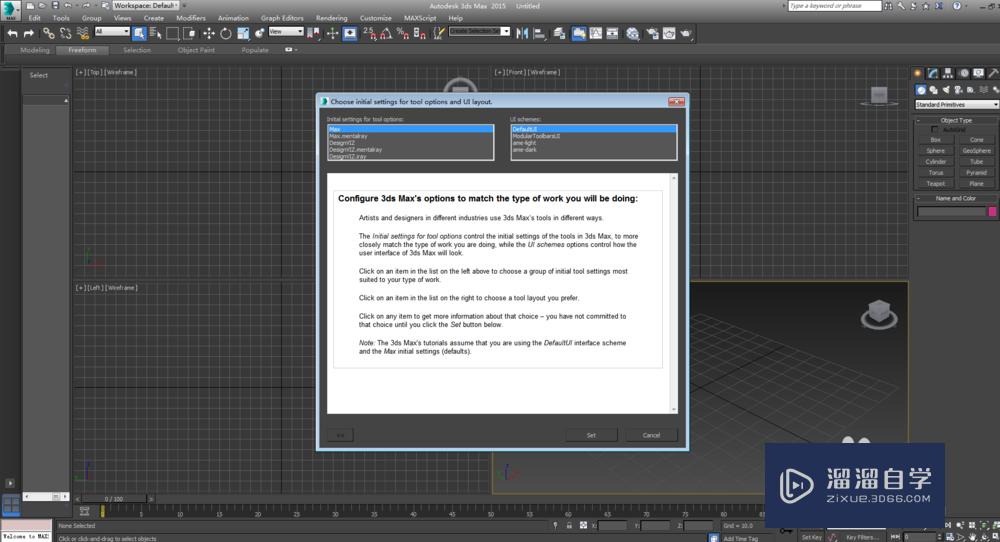The height and width of the screenshot is (542, 1000).
Task: Open the Selection Filter dropdown showing All
Action: [112, 31]
